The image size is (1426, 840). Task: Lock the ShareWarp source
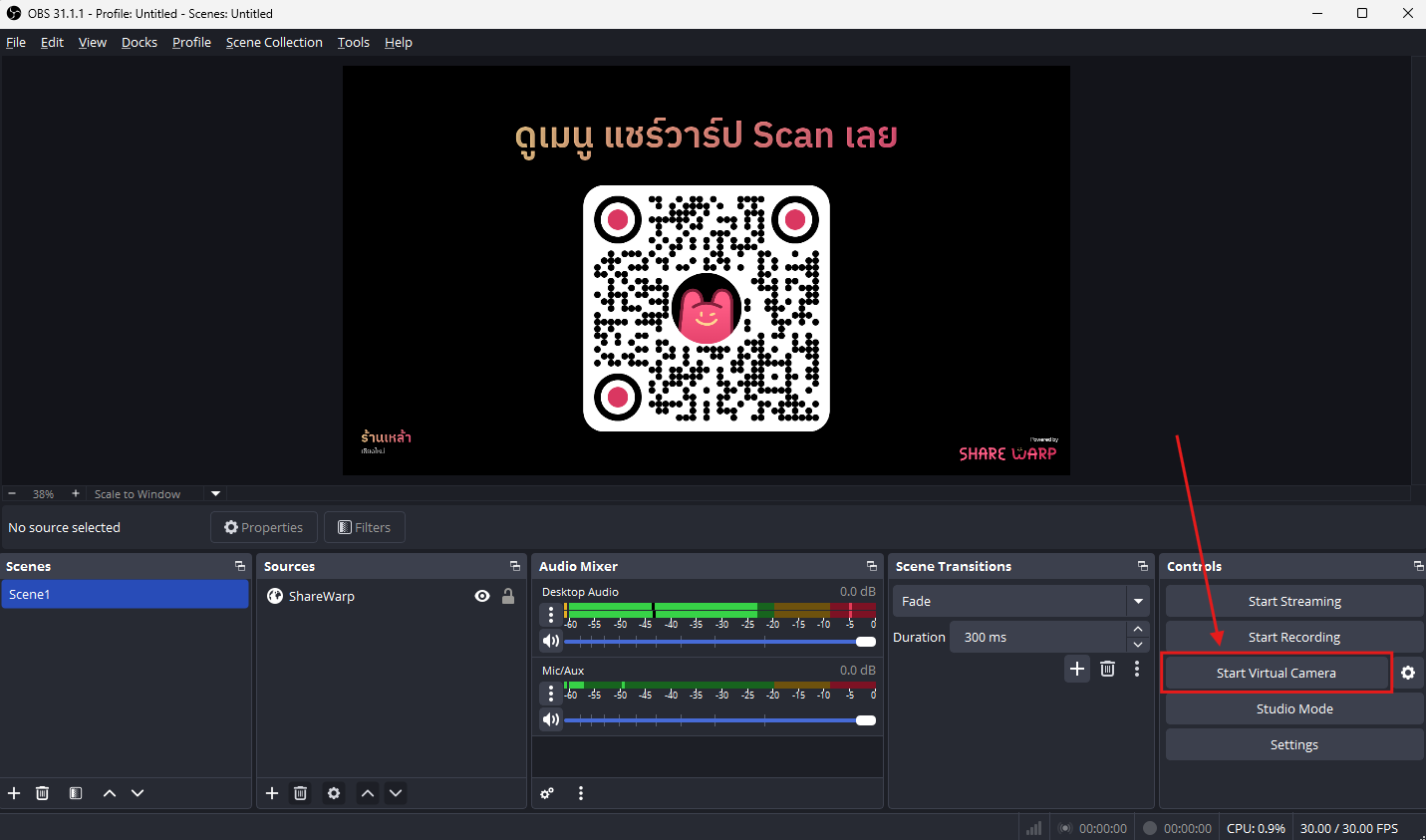[507, 596]
